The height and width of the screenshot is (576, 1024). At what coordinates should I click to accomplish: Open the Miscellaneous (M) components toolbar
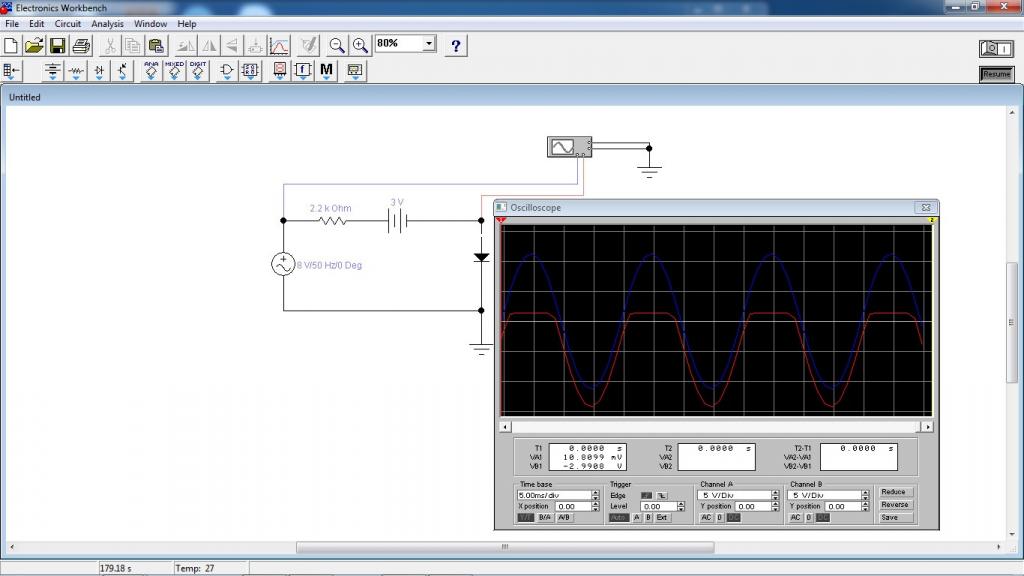pos(327,71)
